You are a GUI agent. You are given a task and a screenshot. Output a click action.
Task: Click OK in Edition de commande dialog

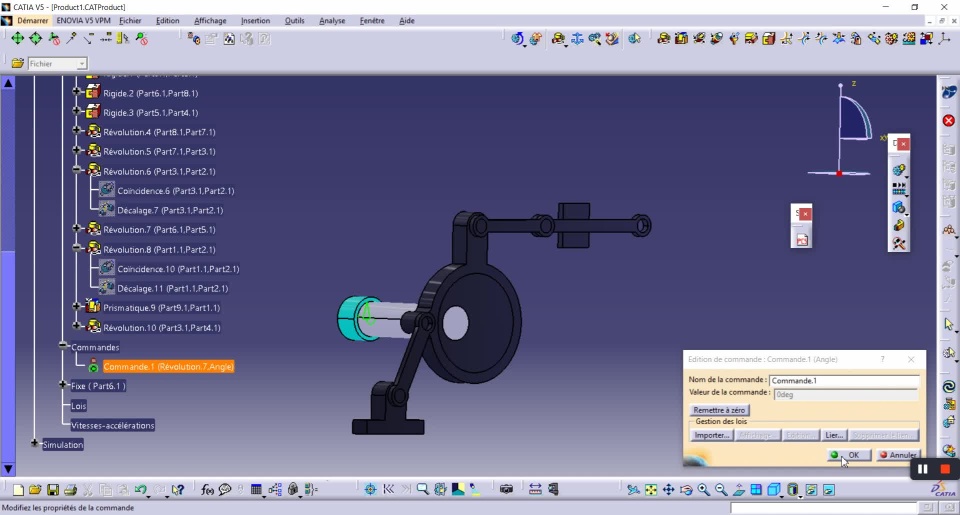[847, 455]
